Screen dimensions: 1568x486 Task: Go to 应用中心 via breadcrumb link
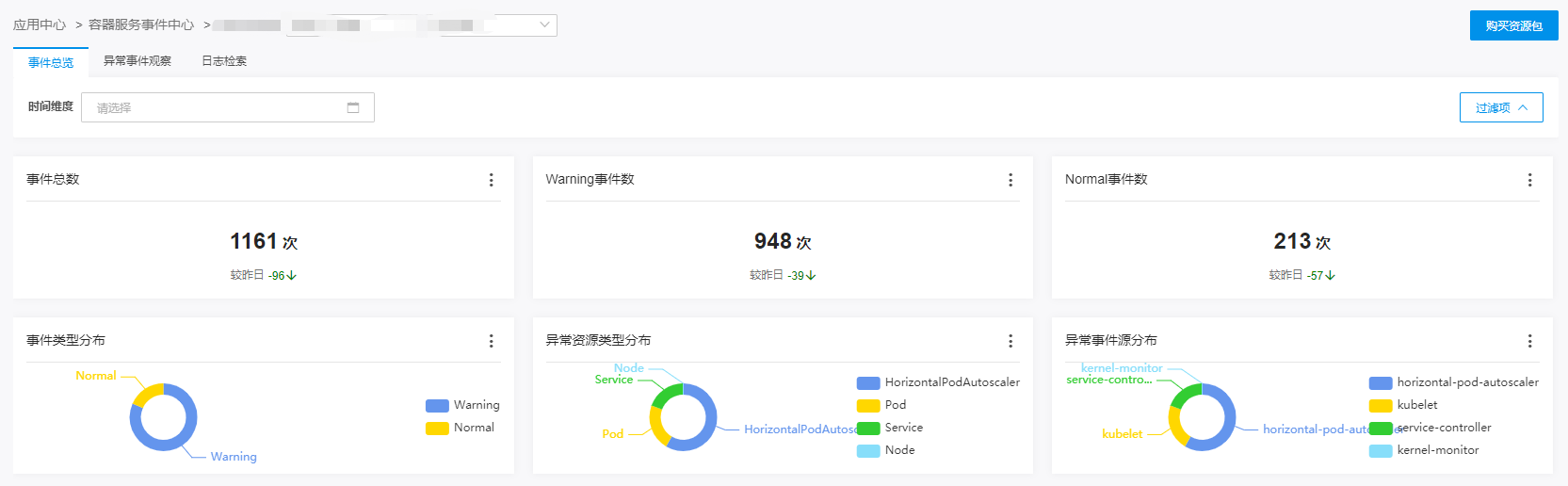(x=40, y=25)
